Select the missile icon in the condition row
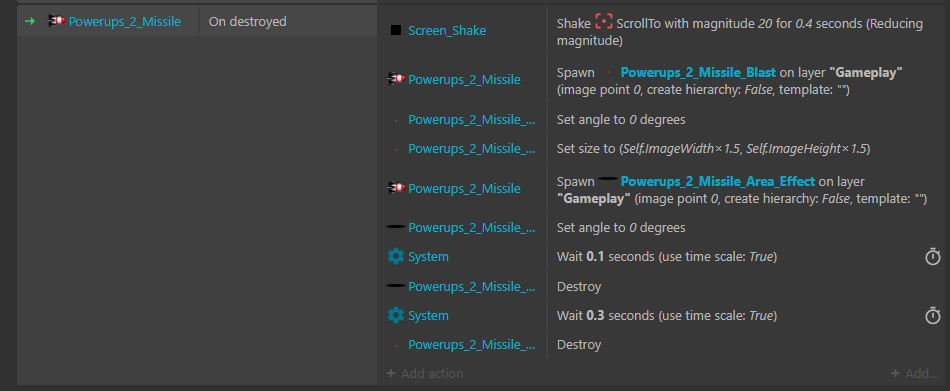This screenshot has height=391, width=950. pyautogui.click(x=56, y=21)
